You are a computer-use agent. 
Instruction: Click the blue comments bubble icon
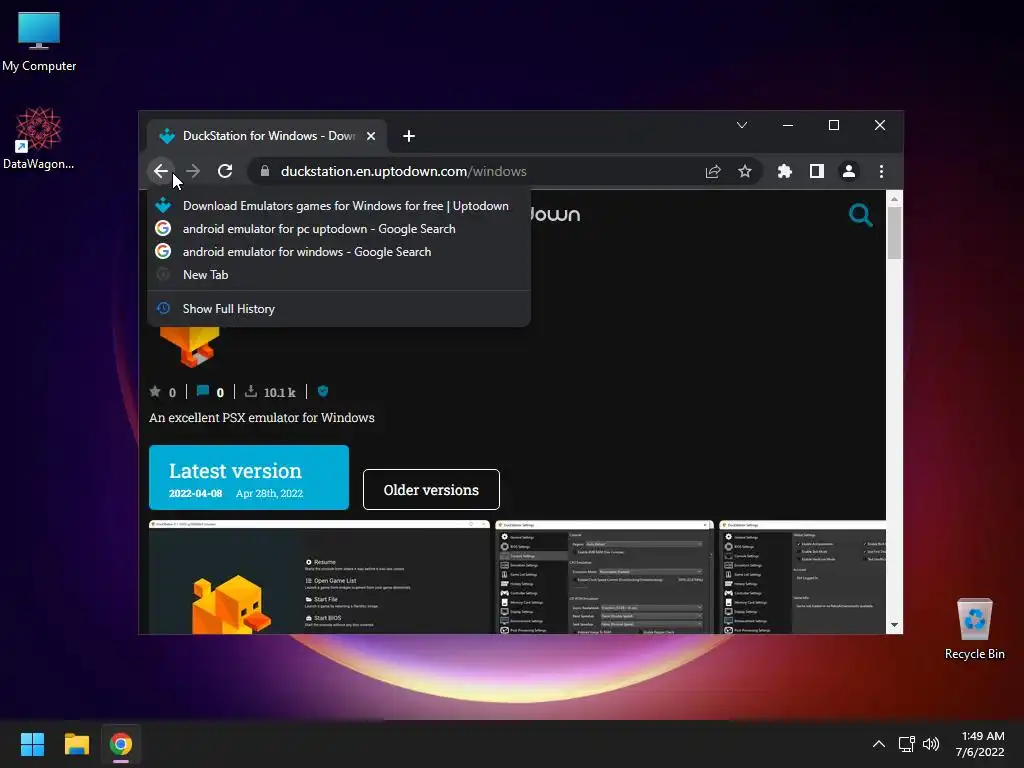coord(202,391)
